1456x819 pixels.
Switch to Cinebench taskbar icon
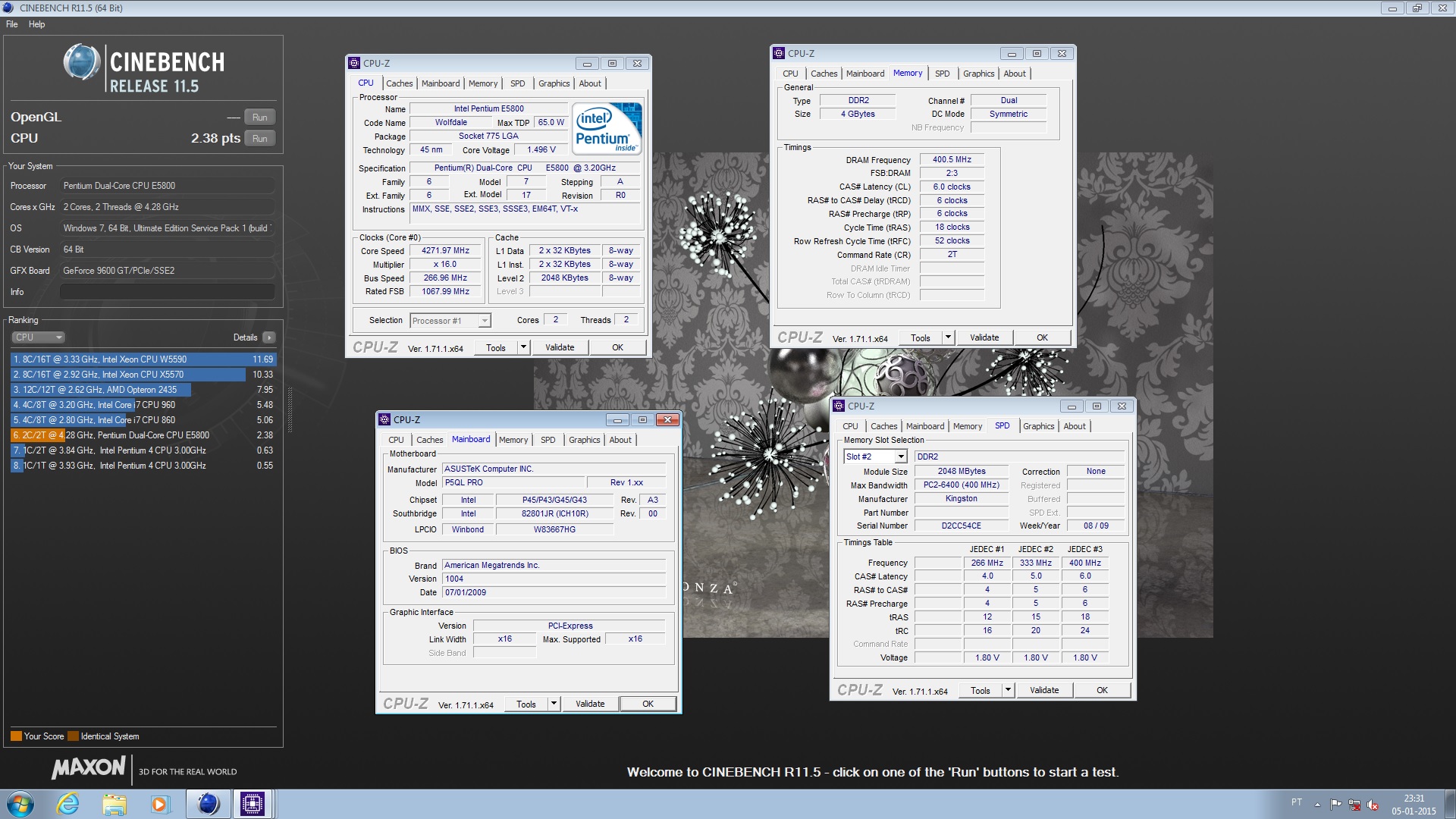point(208,804)
